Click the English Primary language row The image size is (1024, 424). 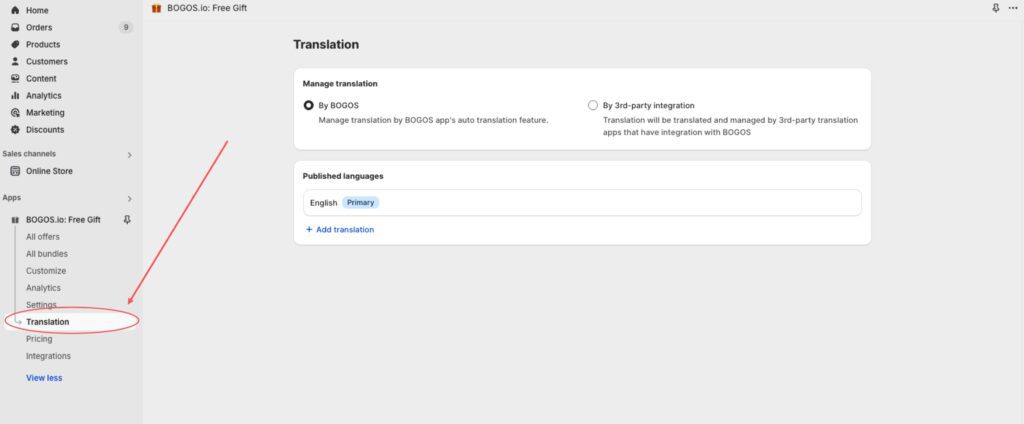581,203
